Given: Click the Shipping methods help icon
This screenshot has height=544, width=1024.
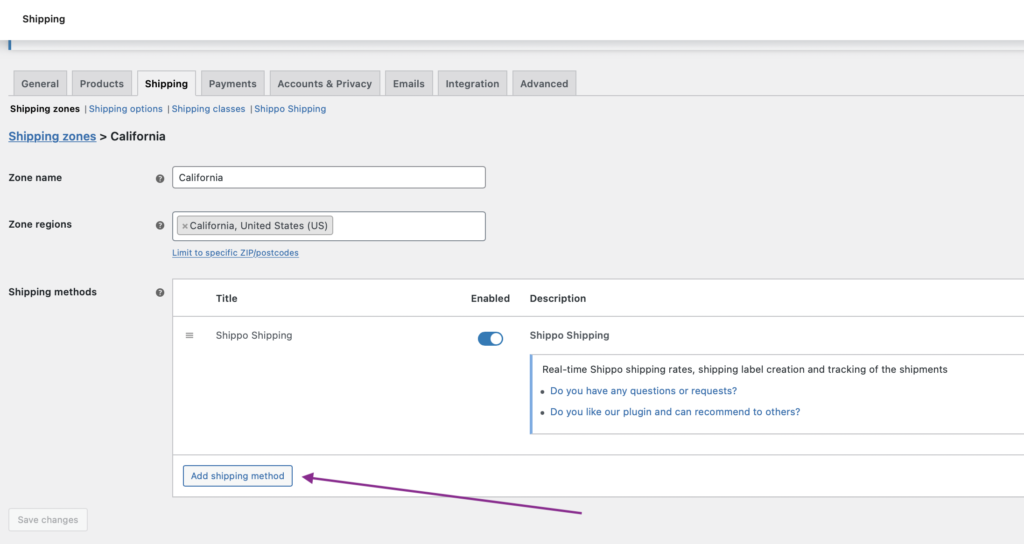Looking at the screenshot, I should point(160,293).
